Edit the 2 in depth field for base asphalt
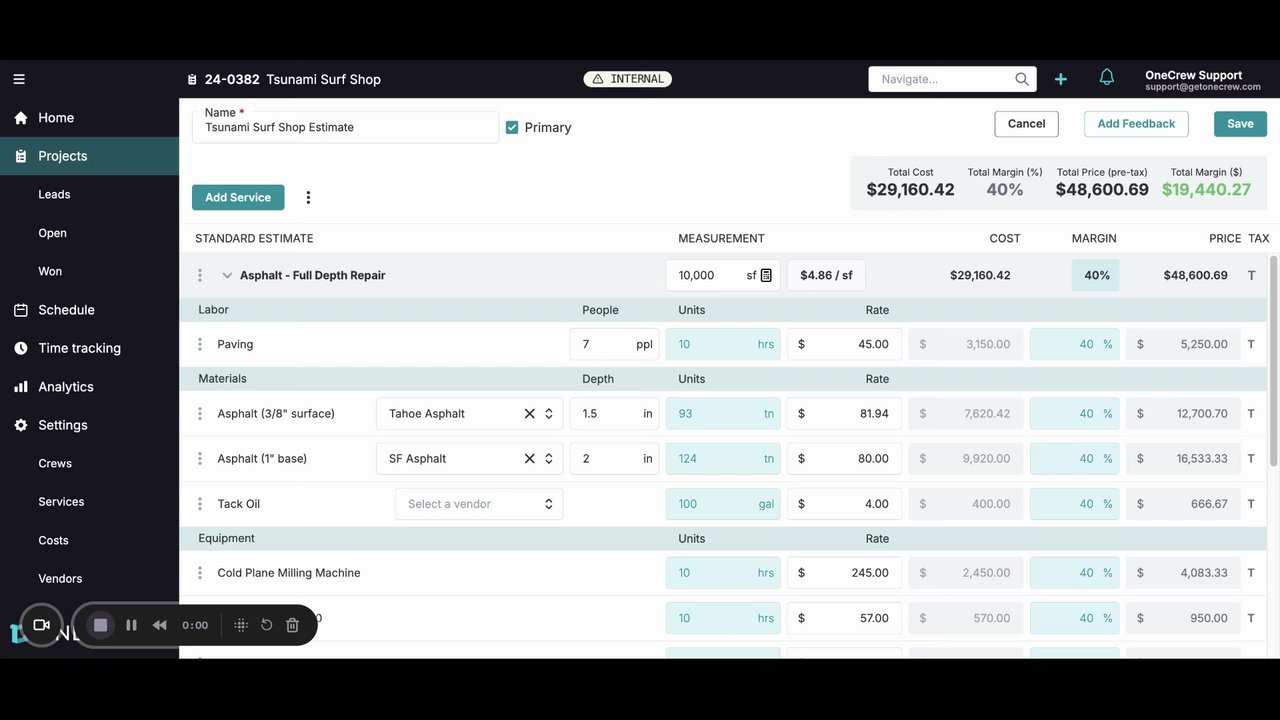1280x720 pixels. point(614,458)
